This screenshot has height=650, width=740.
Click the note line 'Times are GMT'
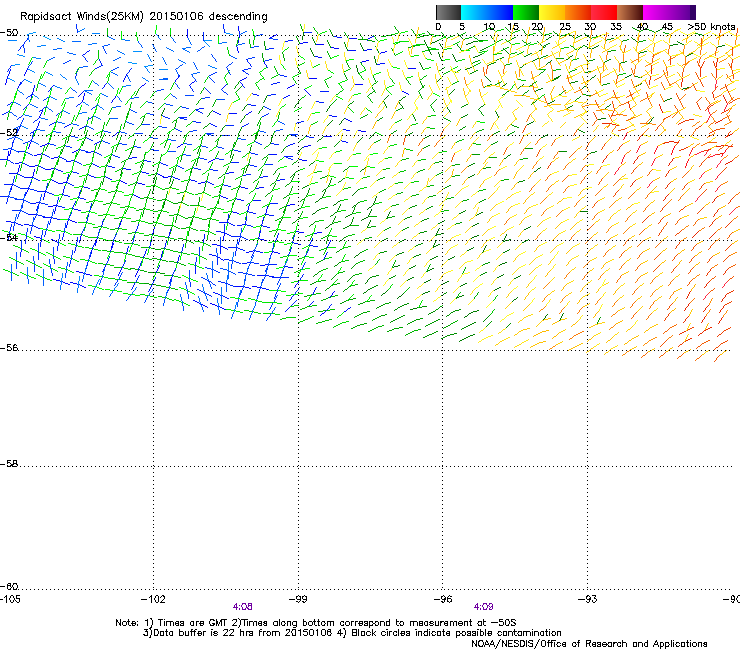pos(192,623)
